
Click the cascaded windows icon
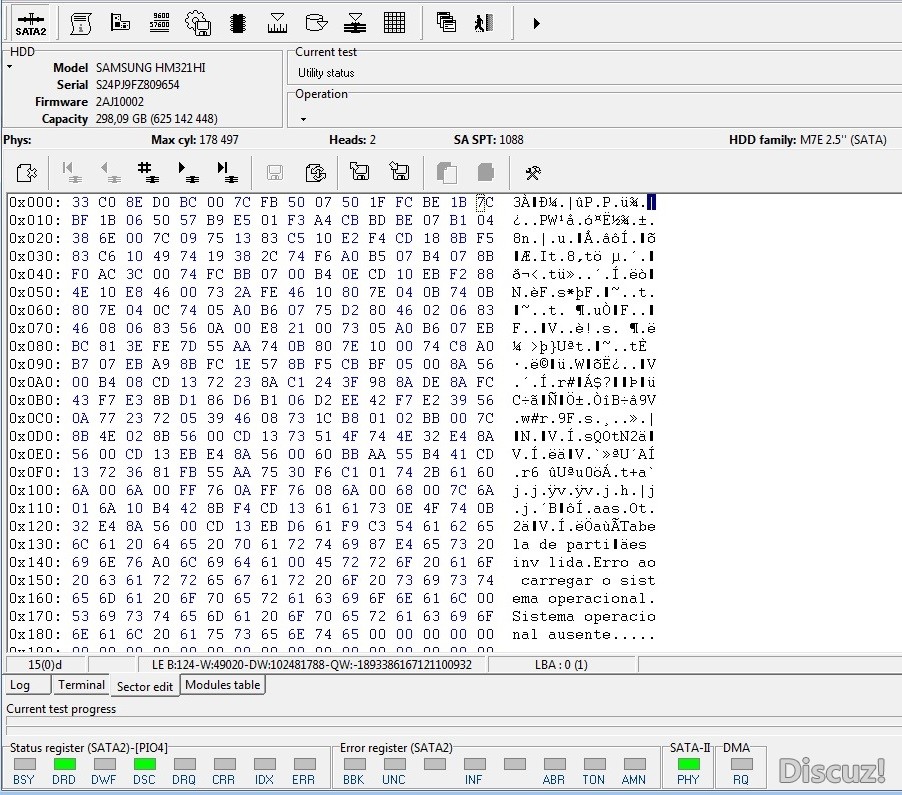(x=446, y=23)
